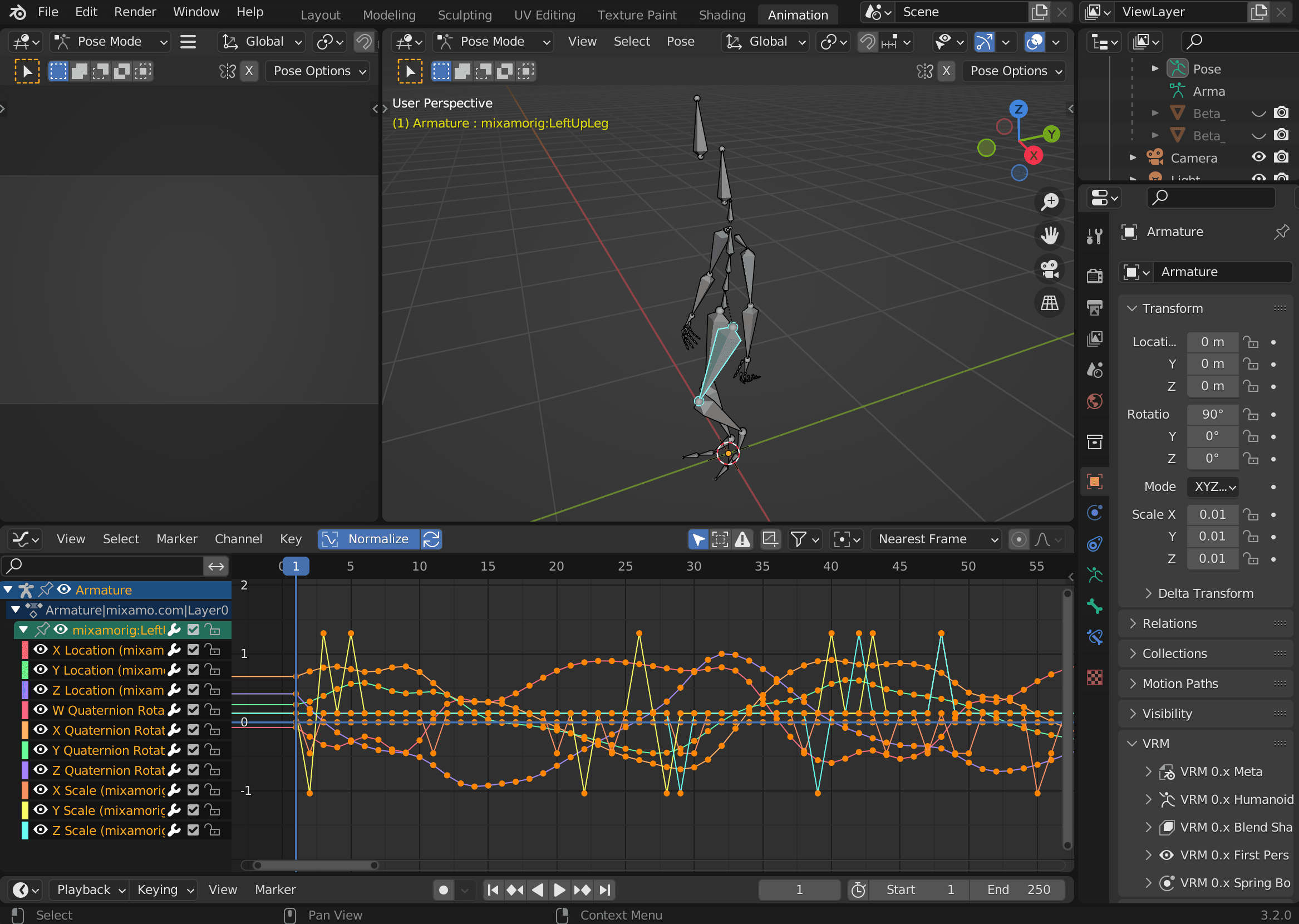Toggle Normalize in the graph editor
The height and width of the screenshot is (924, 1299).
coord(368,539)
